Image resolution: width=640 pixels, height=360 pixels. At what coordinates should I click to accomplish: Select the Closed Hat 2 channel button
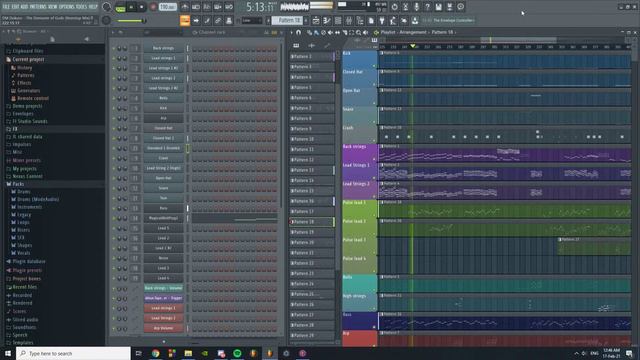click(x=163, y=138)
